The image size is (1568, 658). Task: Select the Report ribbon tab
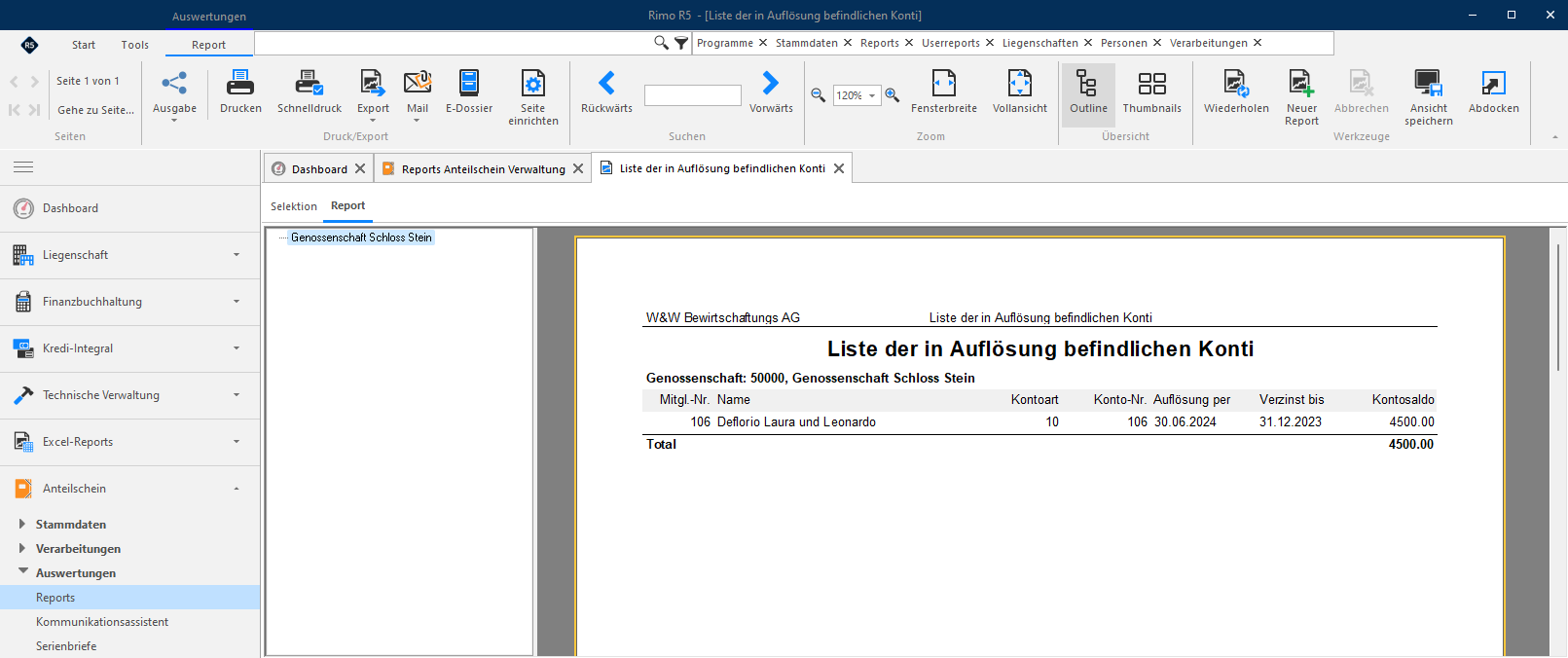208,45
